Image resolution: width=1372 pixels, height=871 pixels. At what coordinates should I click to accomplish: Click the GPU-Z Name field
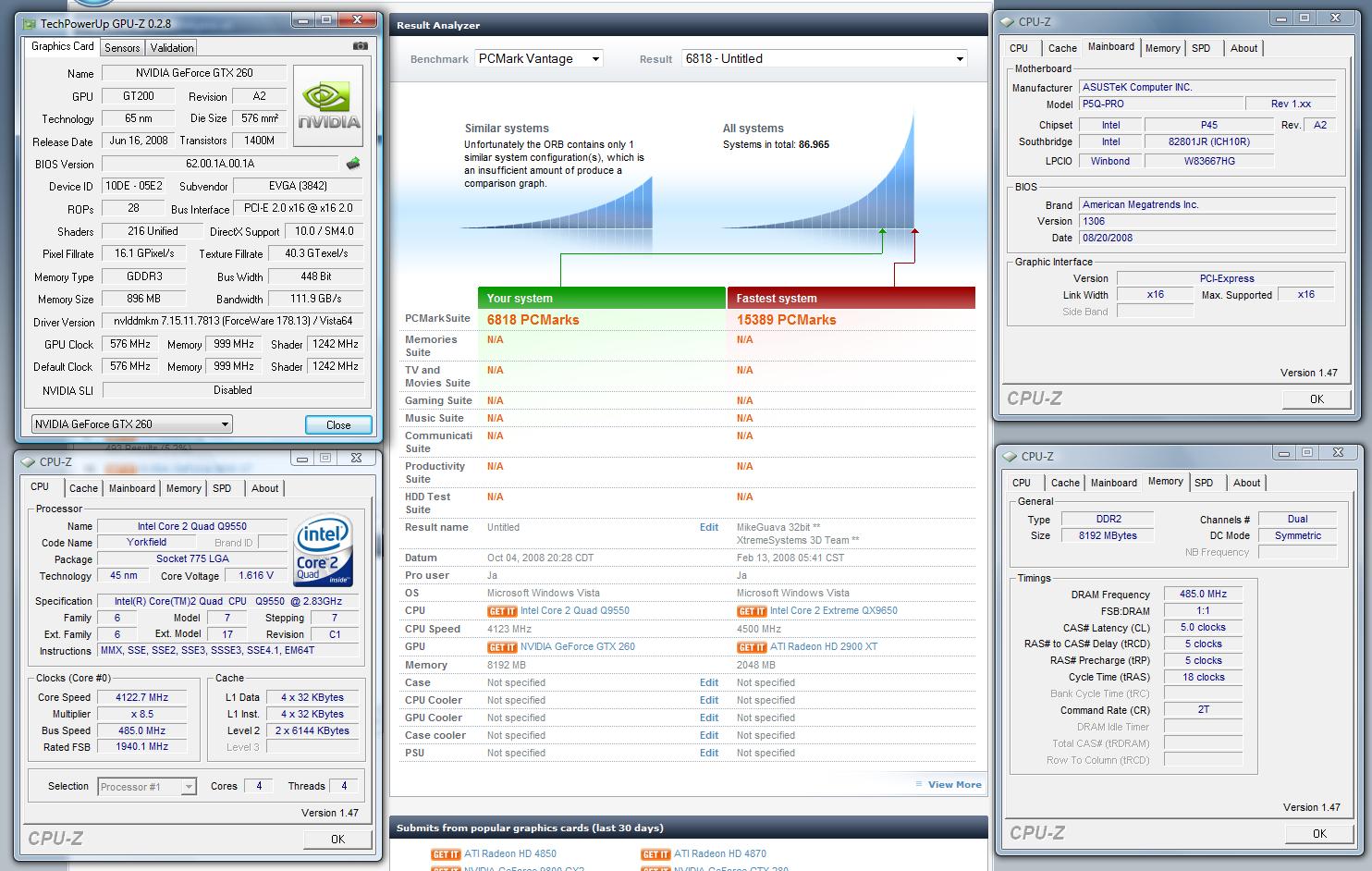[194, 73]
